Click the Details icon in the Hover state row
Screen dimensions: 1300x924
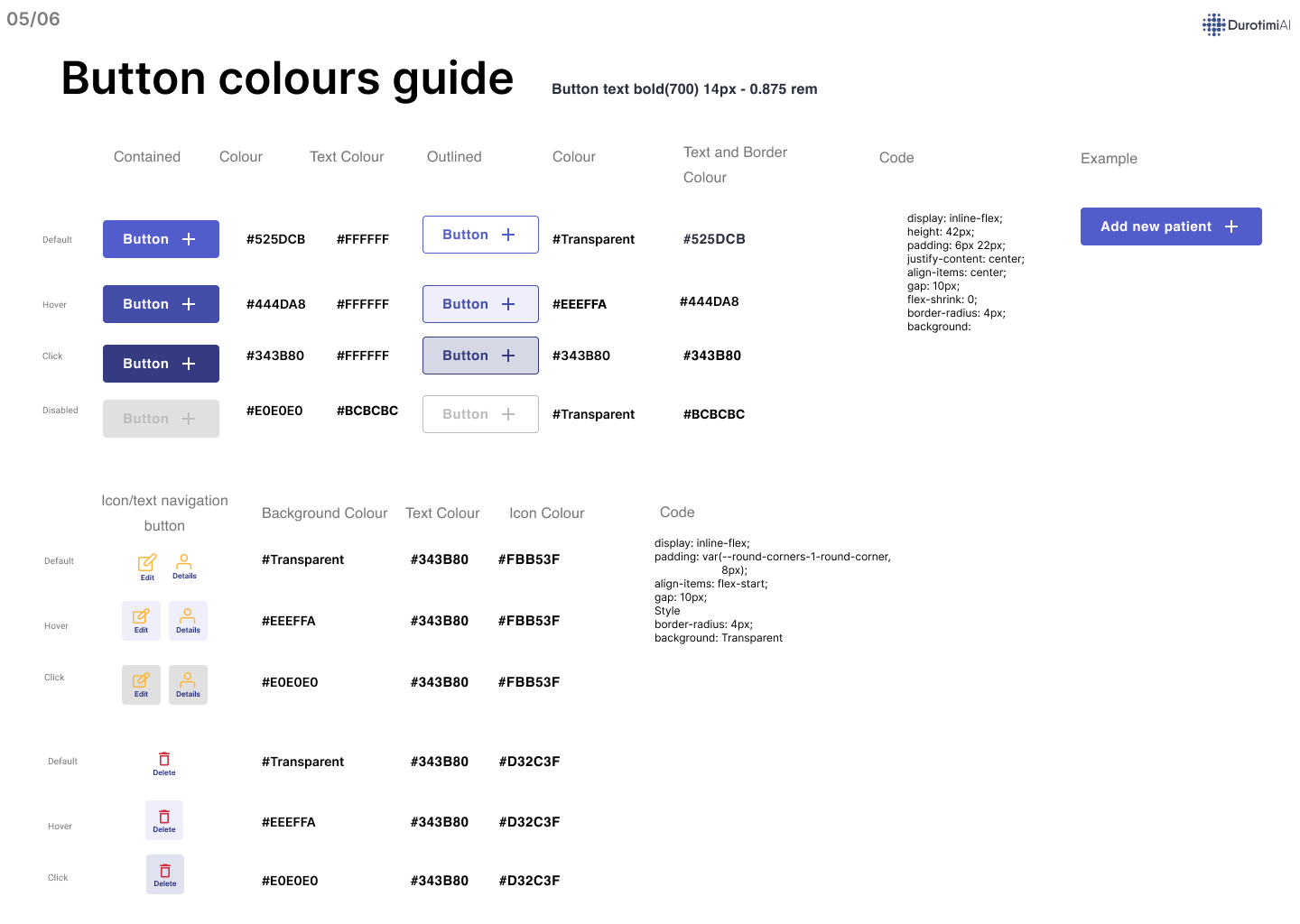coord(188,620)
